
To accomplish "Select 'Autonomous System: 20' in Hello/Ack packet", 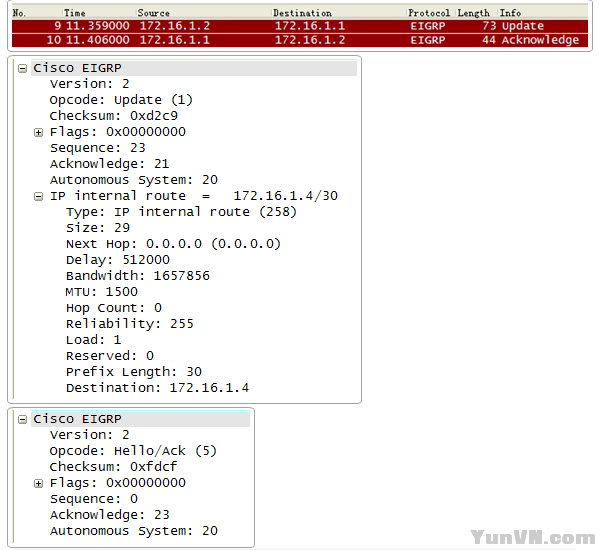I will tap(134, 531).
